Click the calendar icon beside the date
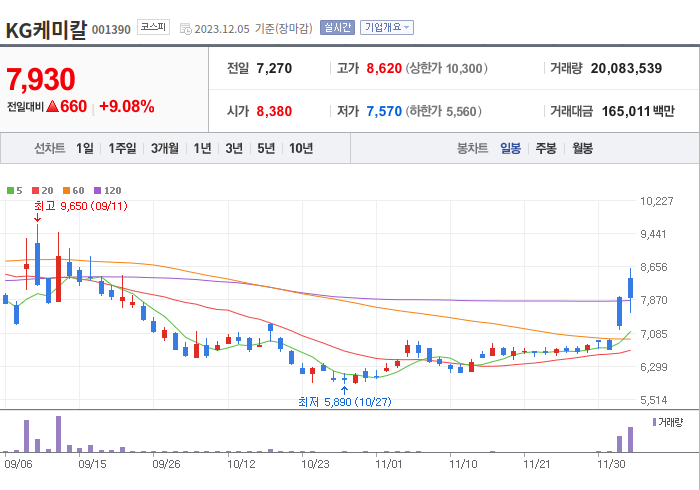The image size is (700, 490). coord(185,29)
